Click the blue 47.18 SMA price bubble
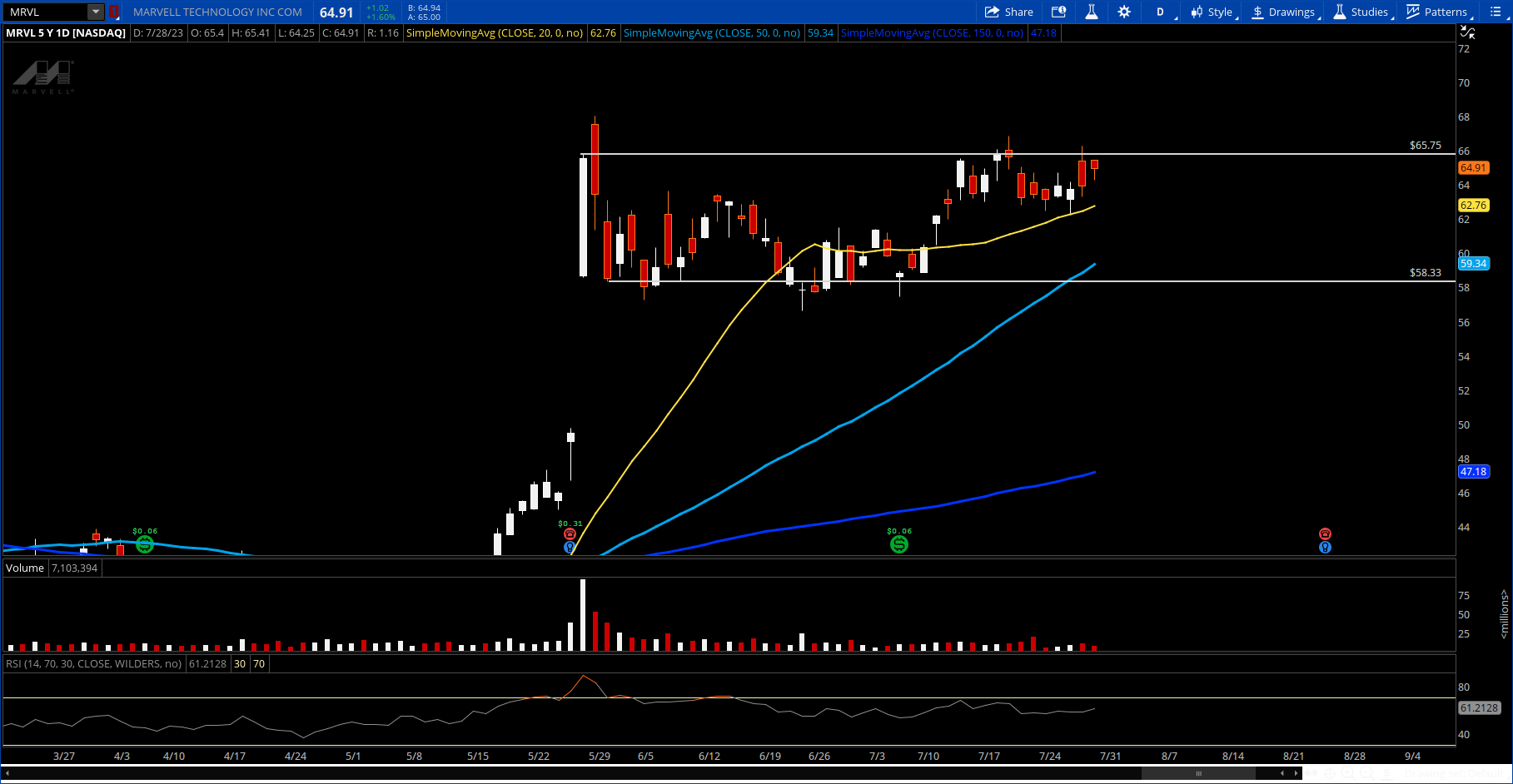The height and width of the screenshot is (784, 1513). (x=1473, y=472)
